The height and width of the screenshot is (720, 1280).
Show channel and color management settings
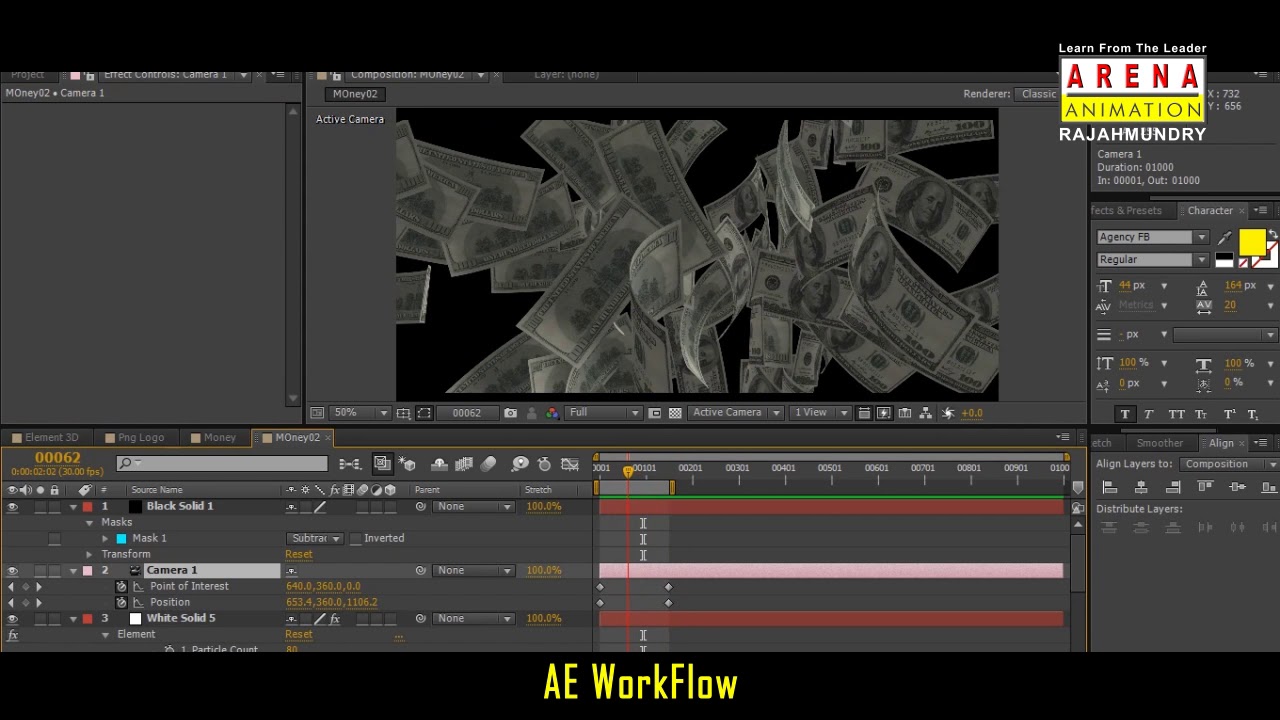[x=552, y=413]
